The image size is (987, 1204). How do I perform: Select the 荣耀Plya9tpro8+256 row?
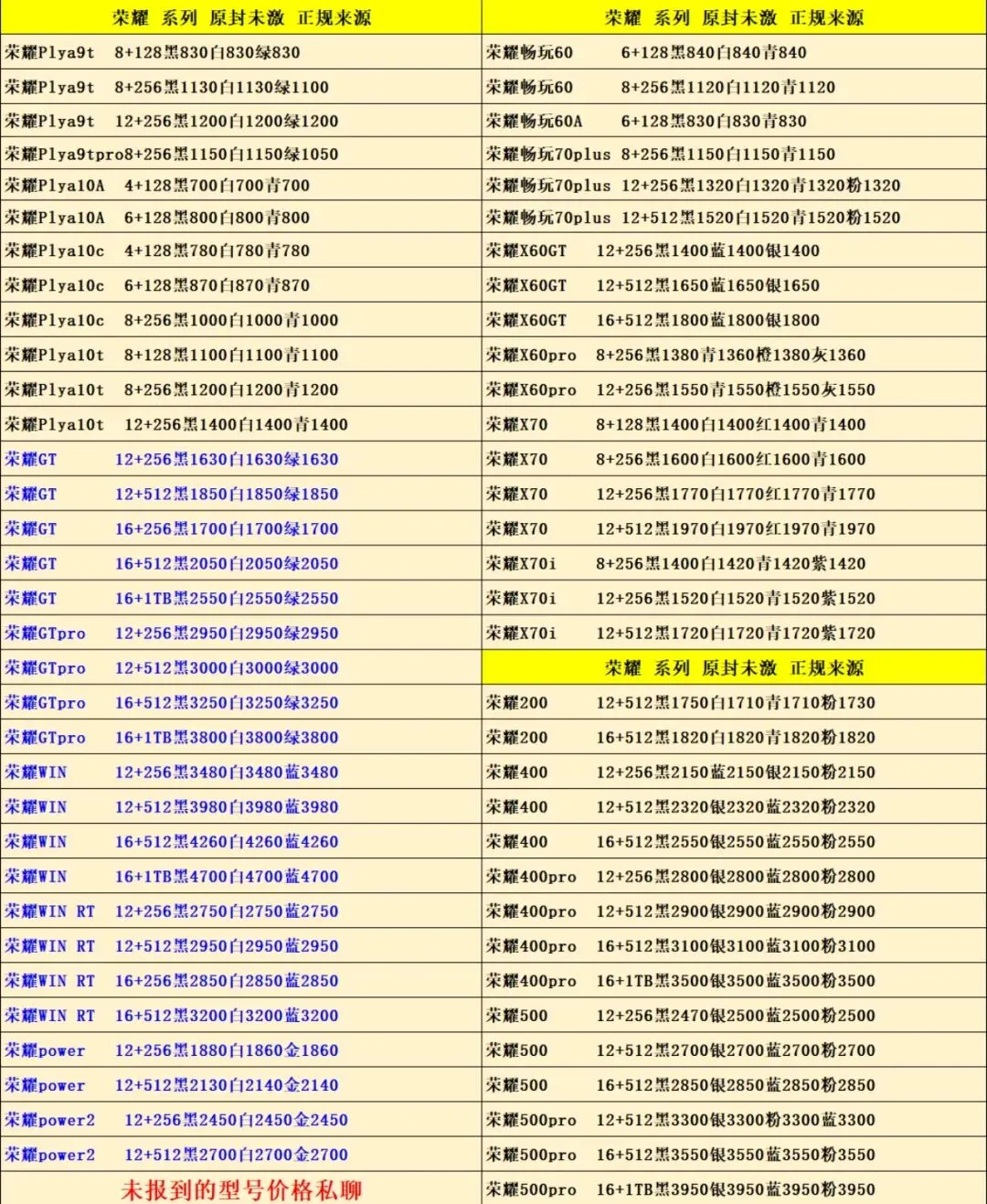241,154
